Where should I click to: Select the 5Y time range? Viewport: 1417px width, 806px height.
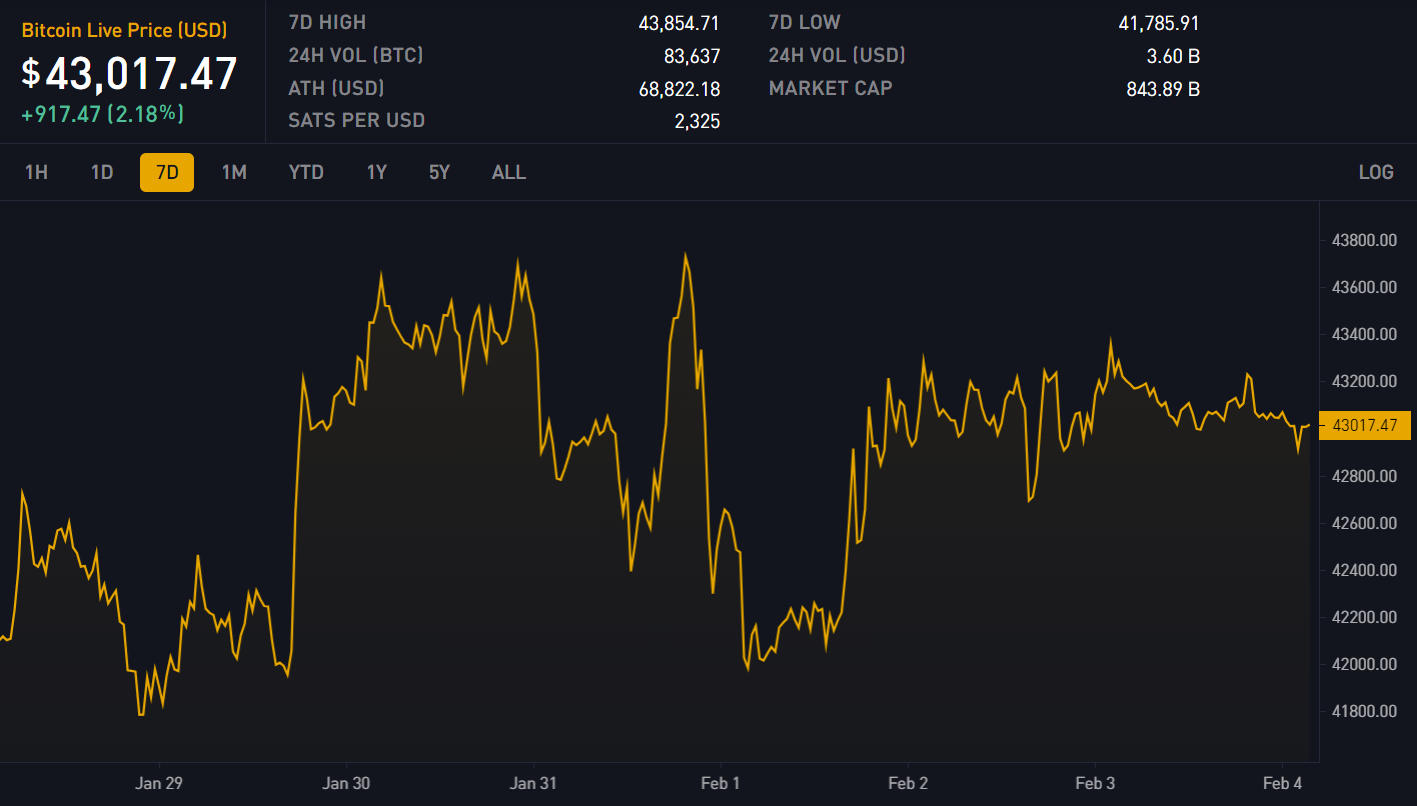coord(440,172)
